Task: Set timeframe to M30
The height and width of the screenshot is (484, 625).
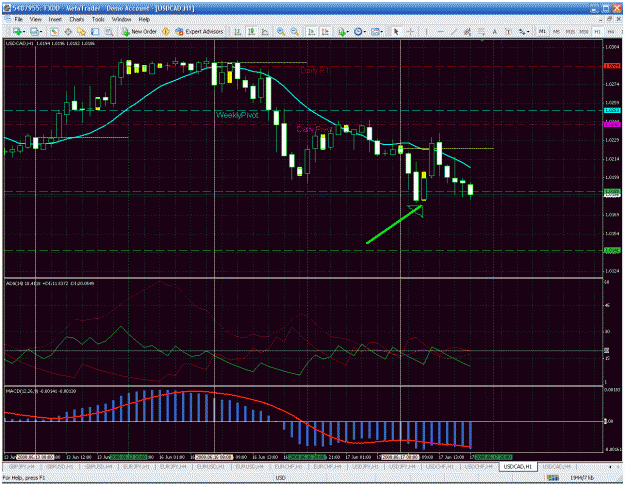Action: (584, 31)
